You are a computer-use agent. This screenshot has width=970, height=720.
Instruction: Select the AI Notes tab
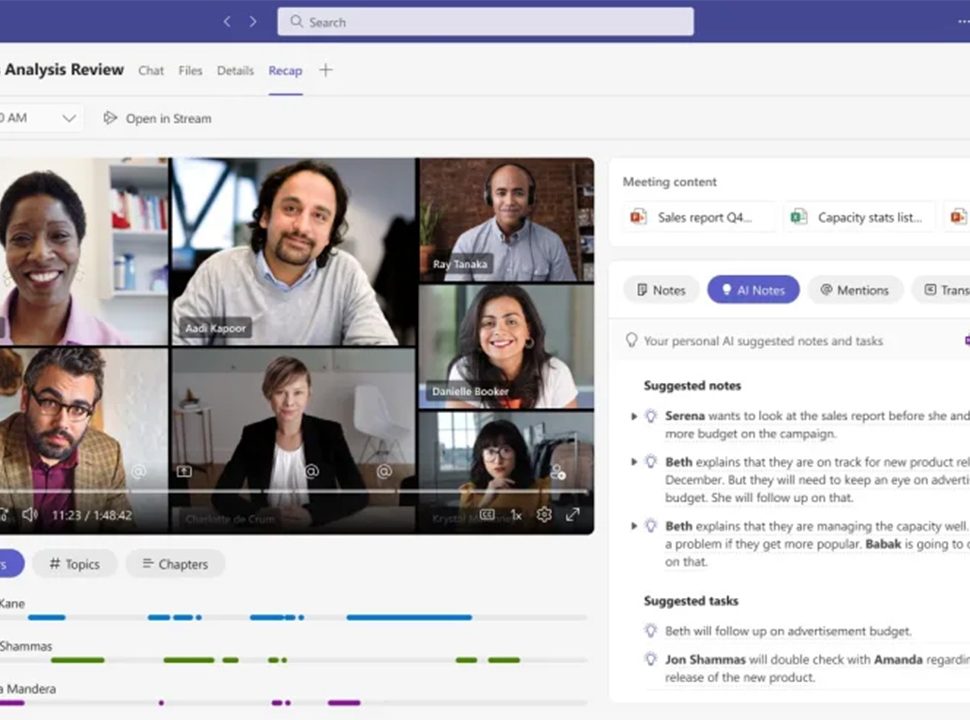click(x=753, y=290)
